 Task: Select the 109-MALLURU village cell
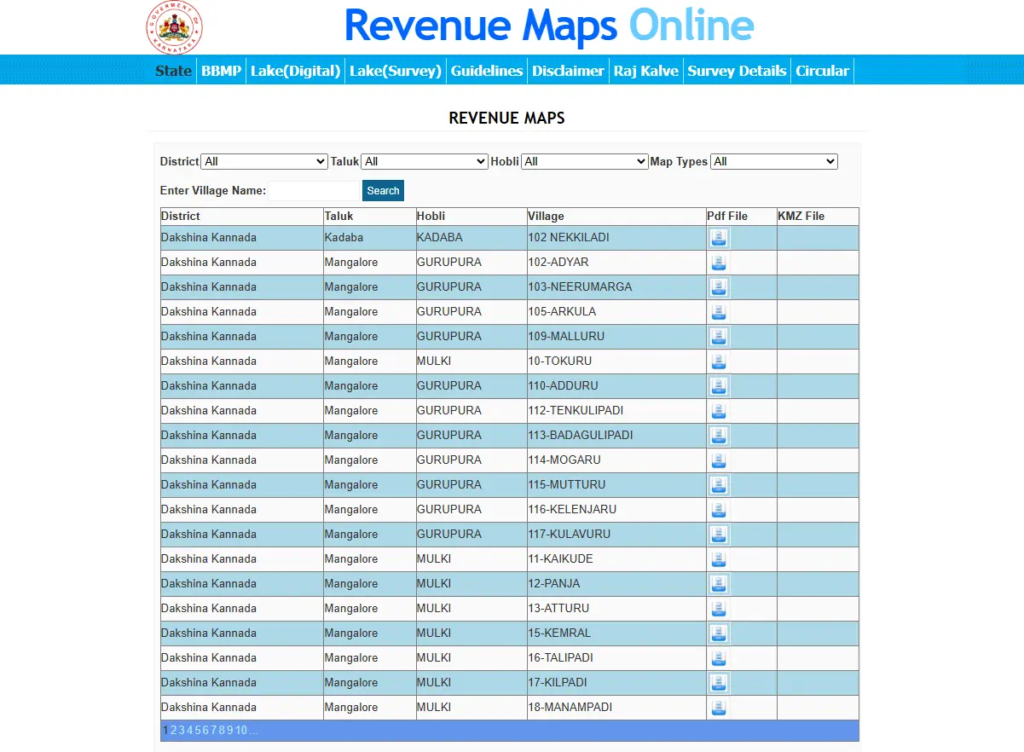(616, 337)
